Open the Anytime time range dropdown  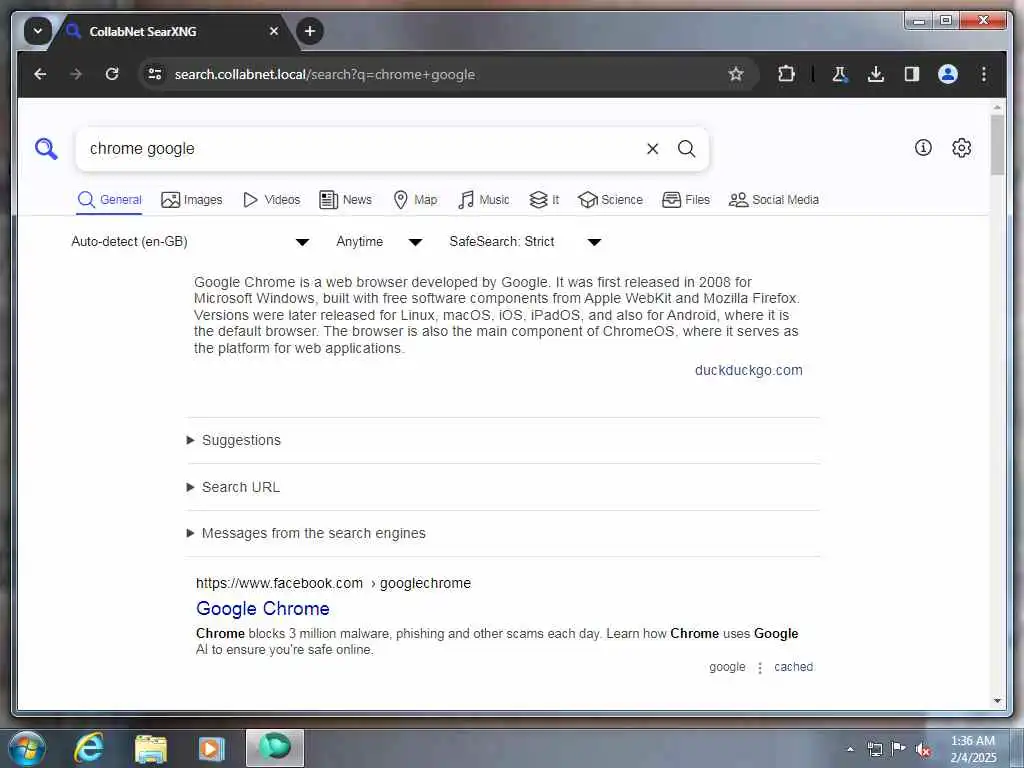pos(379,242)
